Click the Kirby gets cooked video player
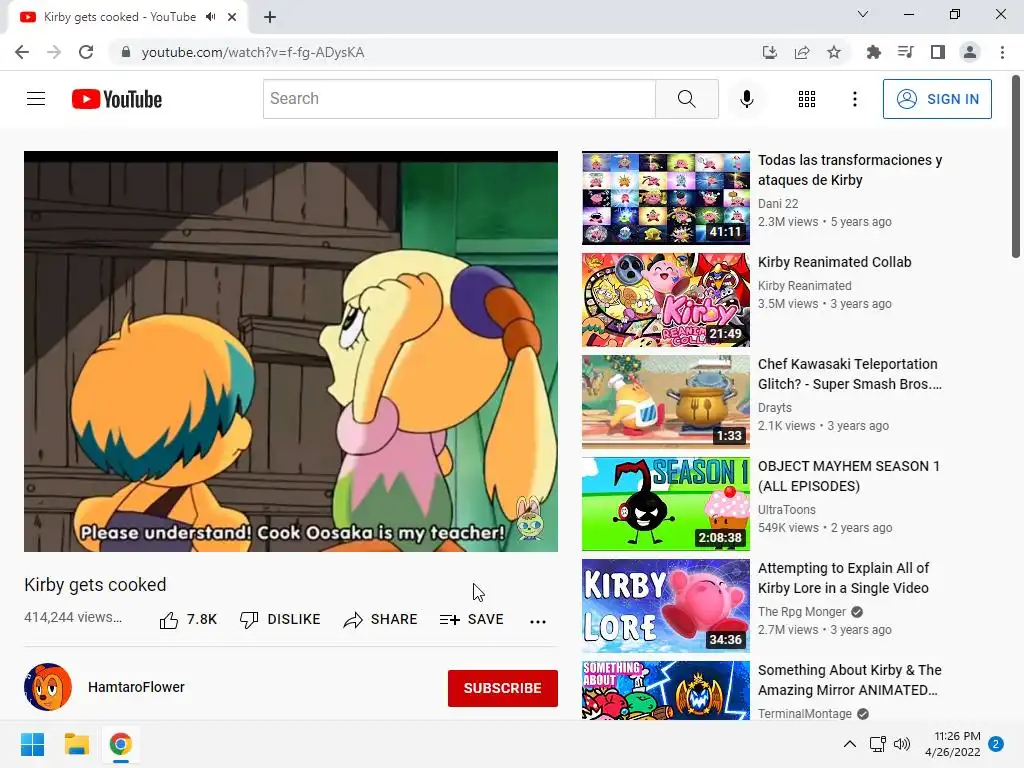1024x768 pixels. click(x=291, y=351)
